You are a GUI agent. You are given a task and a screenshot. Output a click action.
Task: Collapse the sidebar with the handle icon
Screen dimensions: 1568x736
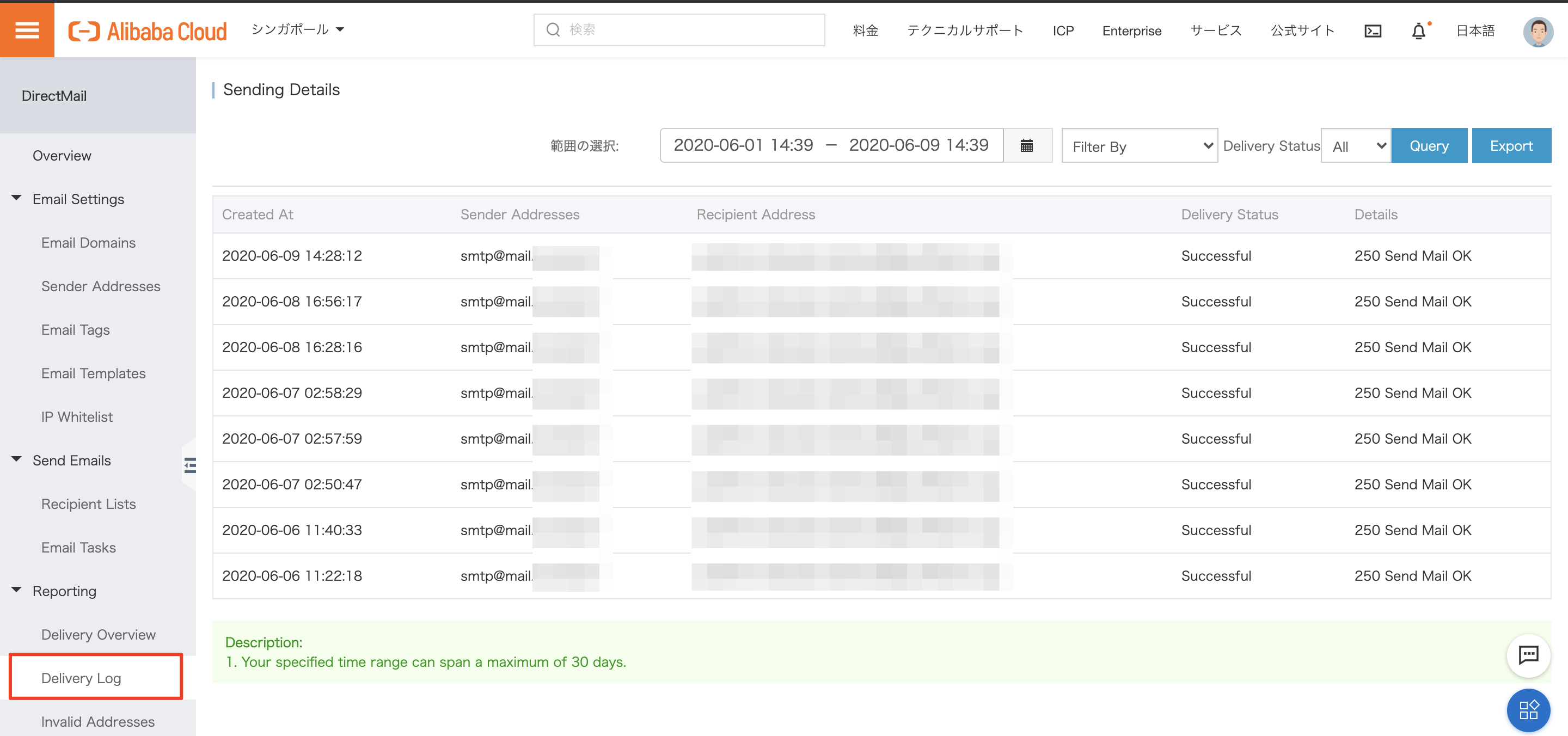click(x=190, y=465)
